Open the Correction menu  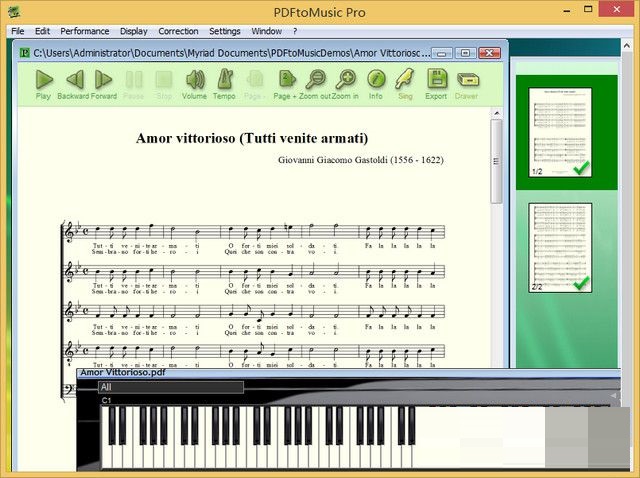pos(178,31)
